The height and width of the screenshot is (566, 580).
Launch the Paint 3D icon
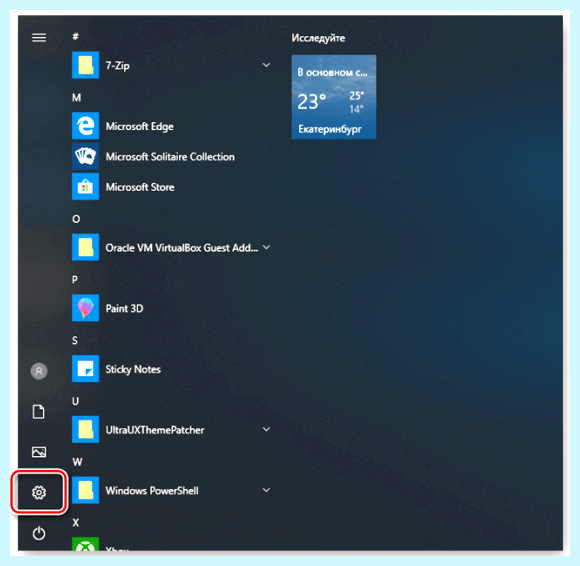[x=85, y=308]
